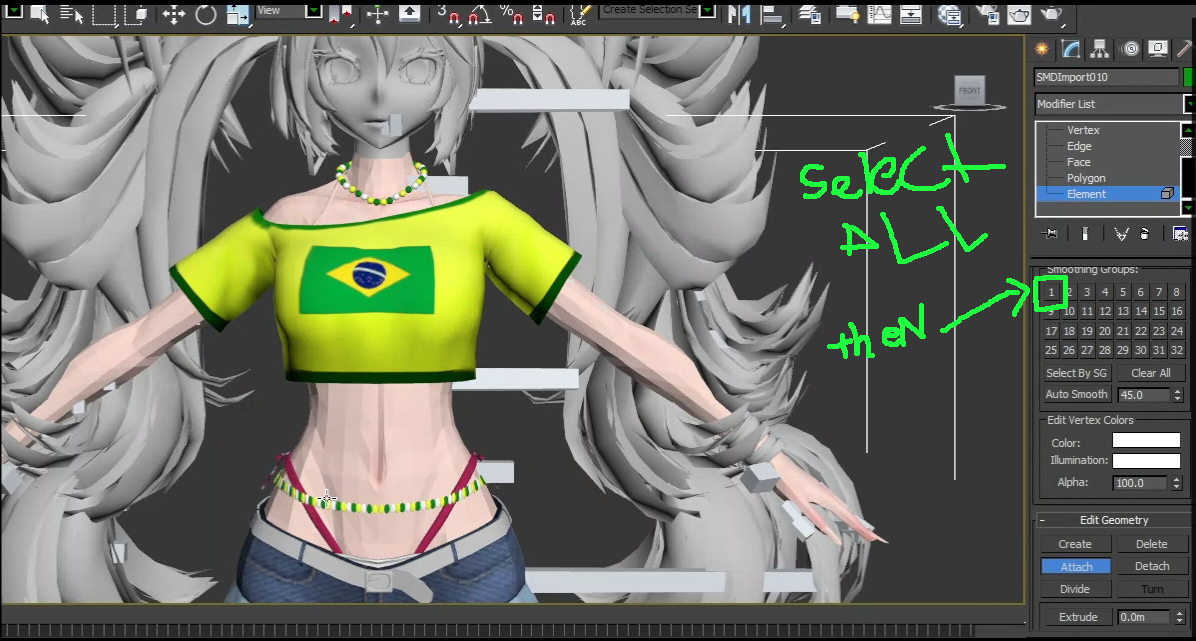Click the Auto Smooth 45.0 value field

pos(1141,395)
